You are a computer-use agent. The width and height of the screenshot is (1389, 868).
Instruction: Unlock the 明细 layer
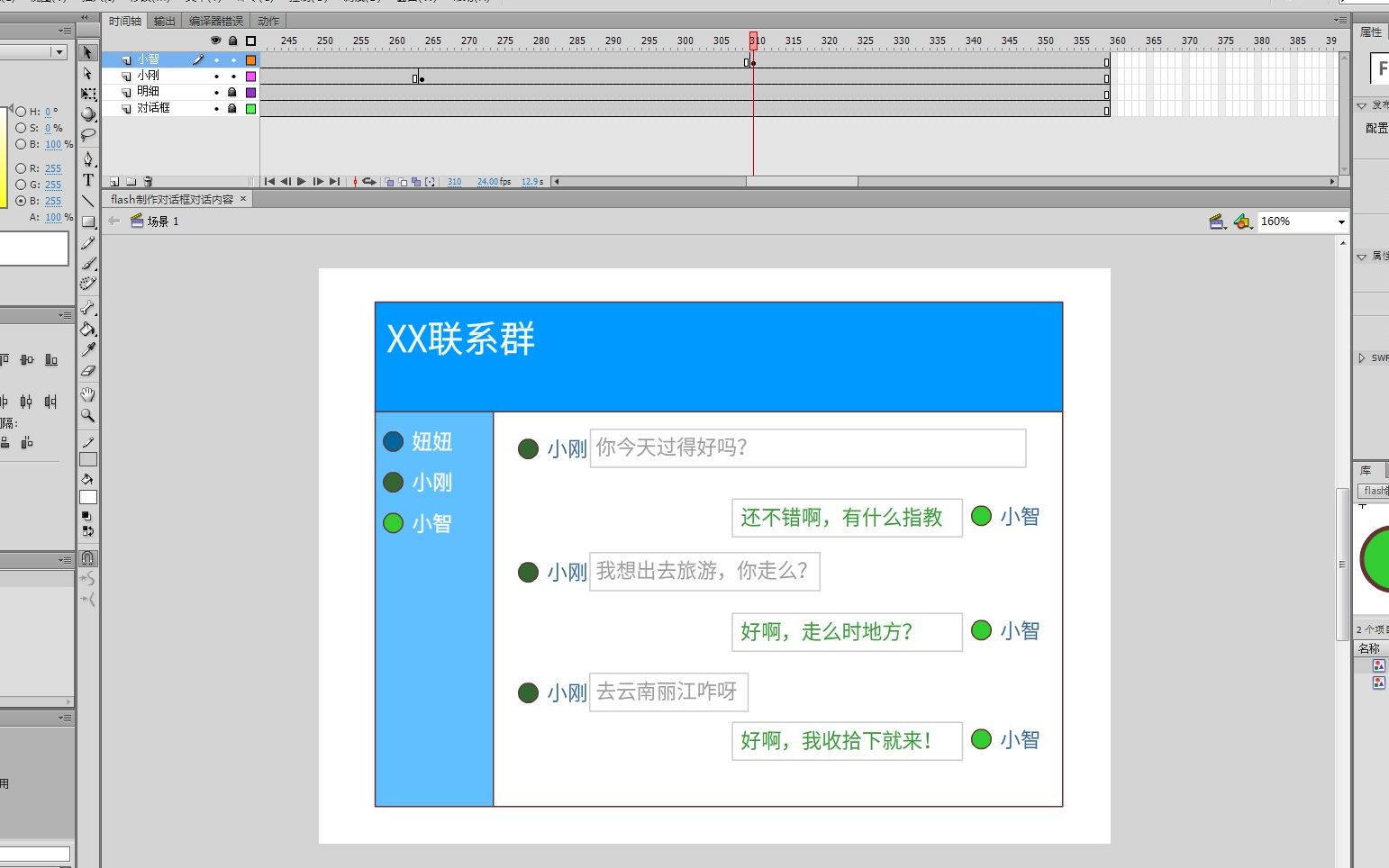232,92
